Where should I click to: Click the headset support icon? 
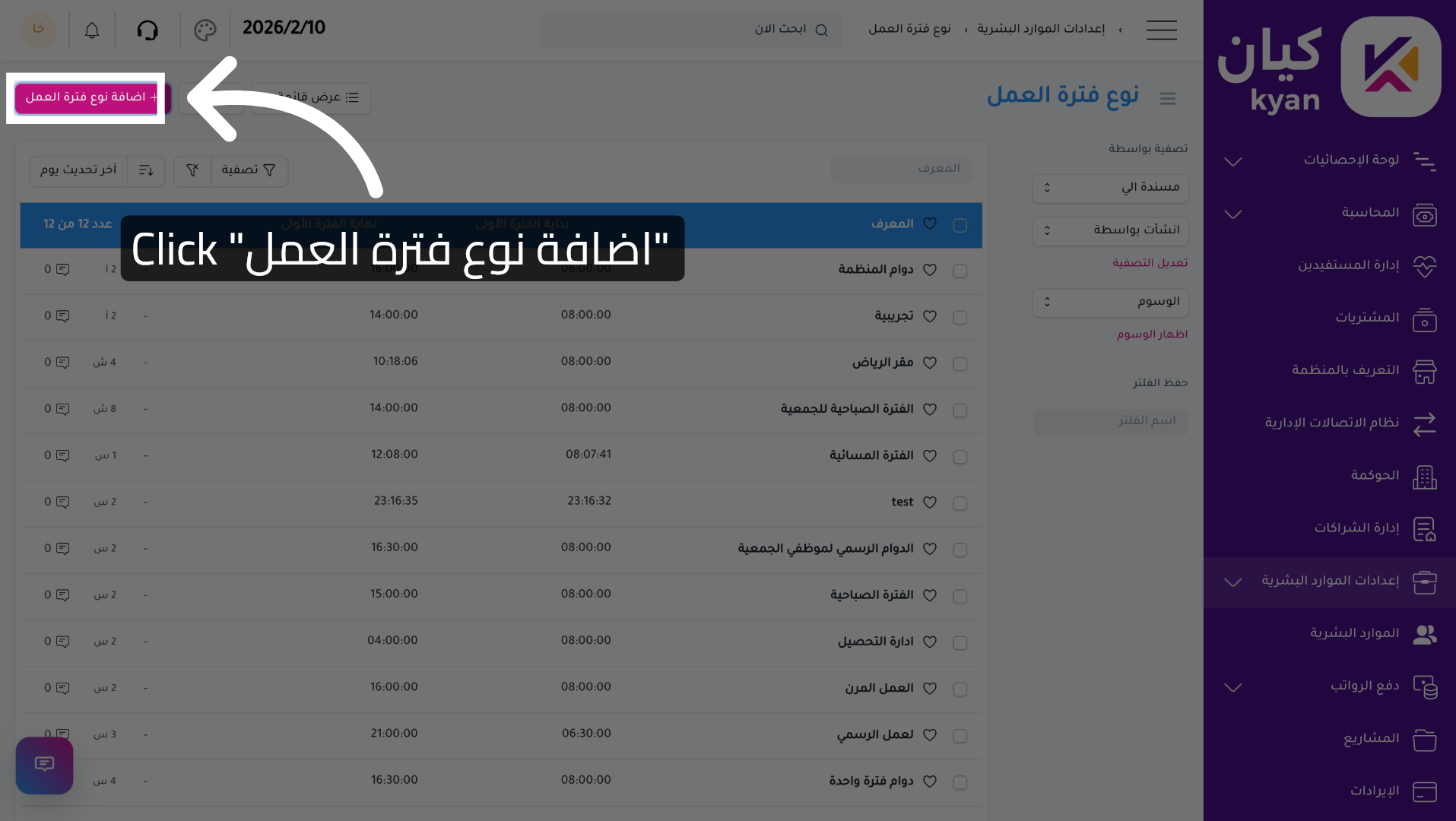tap(148, 30)
